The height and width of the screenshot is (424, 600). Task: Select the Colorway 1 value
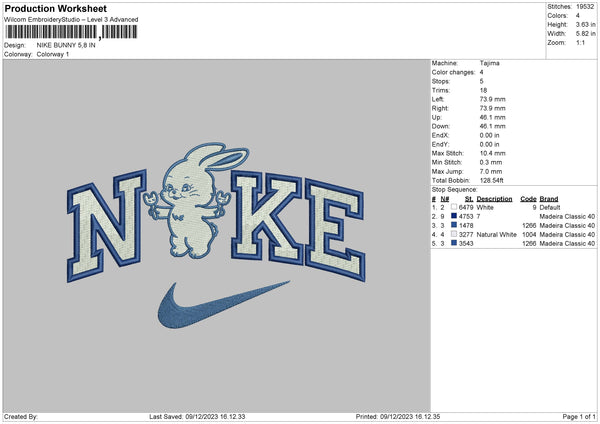(53, 54)
